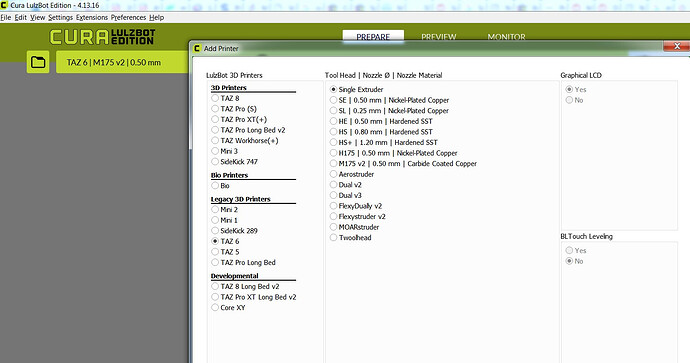Open the folder icon to load a file
690x363 pixels.
point(38,62)
